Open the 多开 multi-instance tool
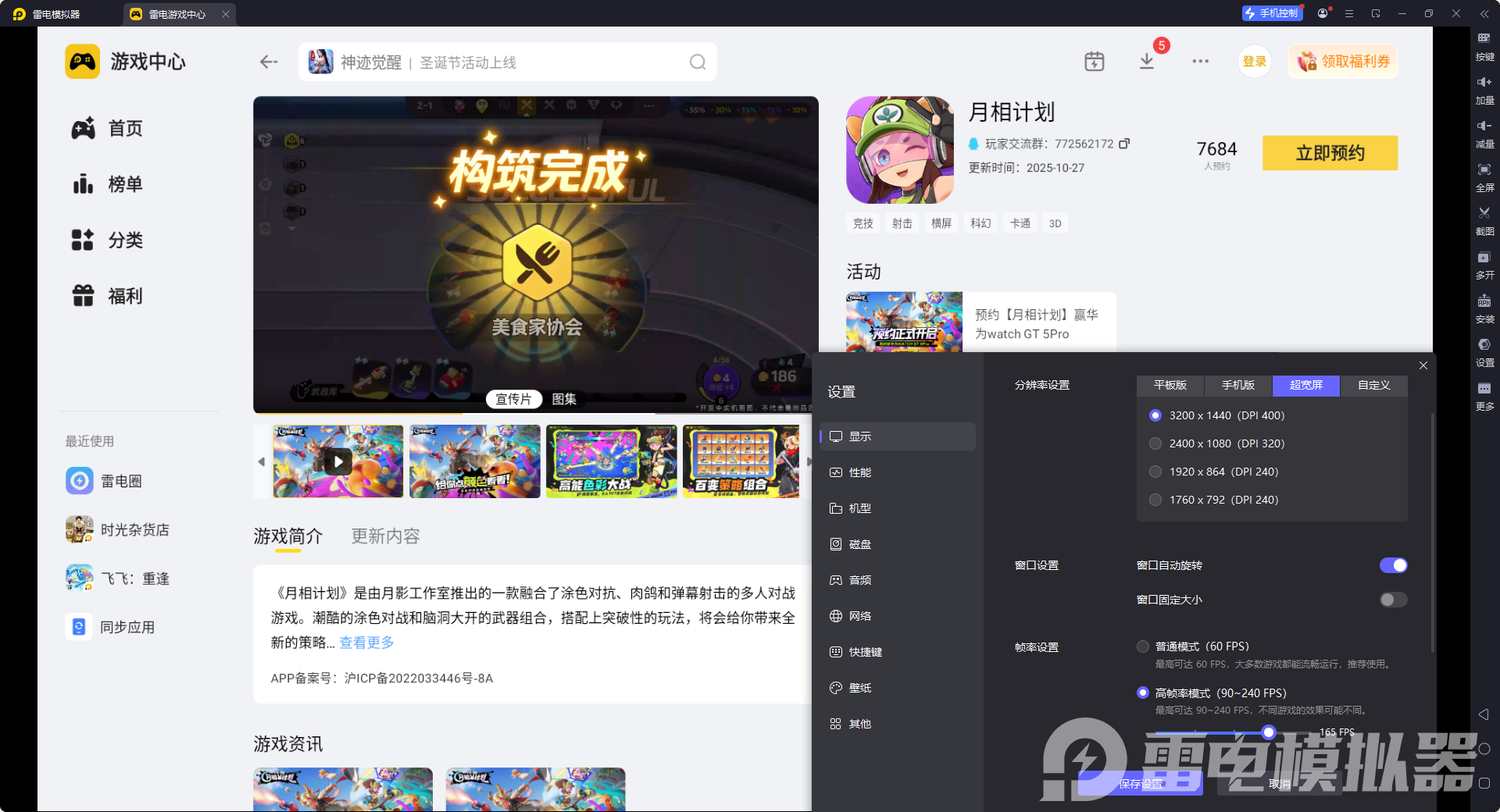Viewport: 1500px width, 812px height. coord(1484,264)
